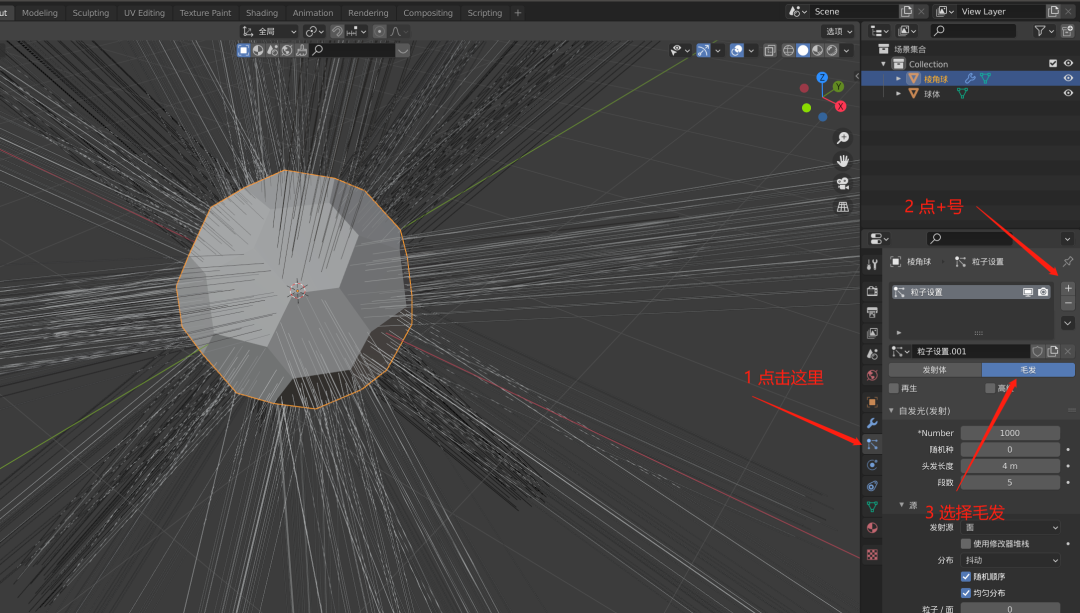This screenshot has height=613, width=1080.
Task: Switch to the UV Editing workspace tab
Action: (145, 12)
